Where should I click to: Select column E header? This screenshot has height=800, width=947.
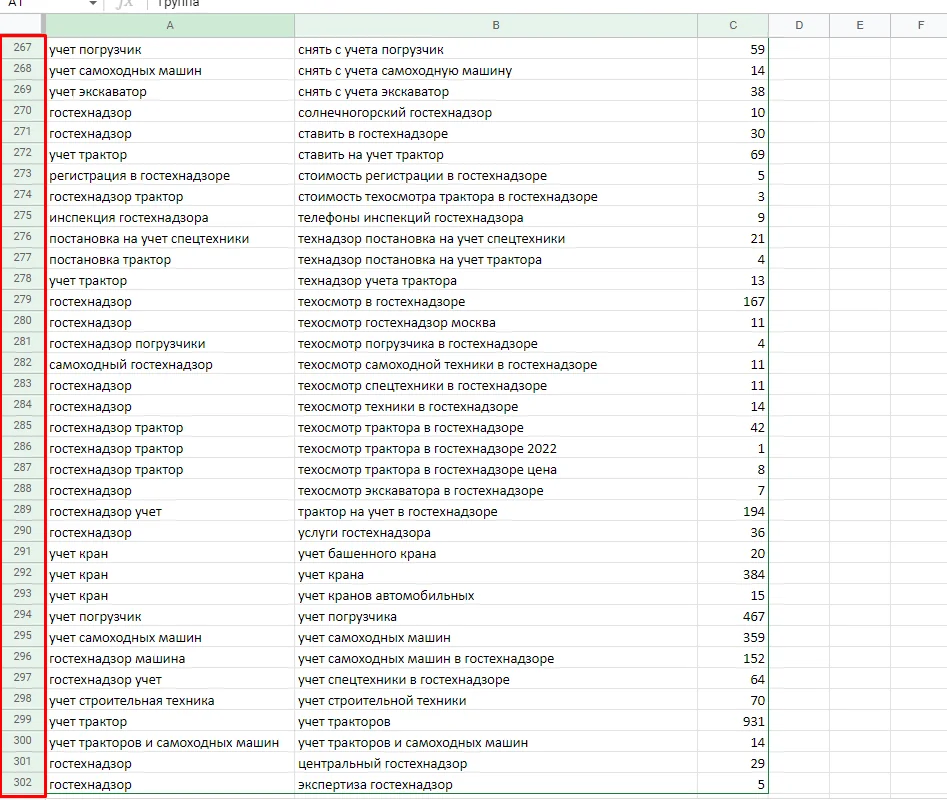[860, 25]
